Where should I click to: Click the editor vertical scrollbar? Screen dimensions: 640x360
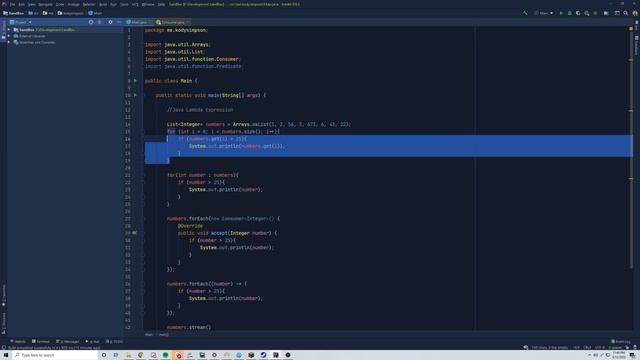coord(631,151)
